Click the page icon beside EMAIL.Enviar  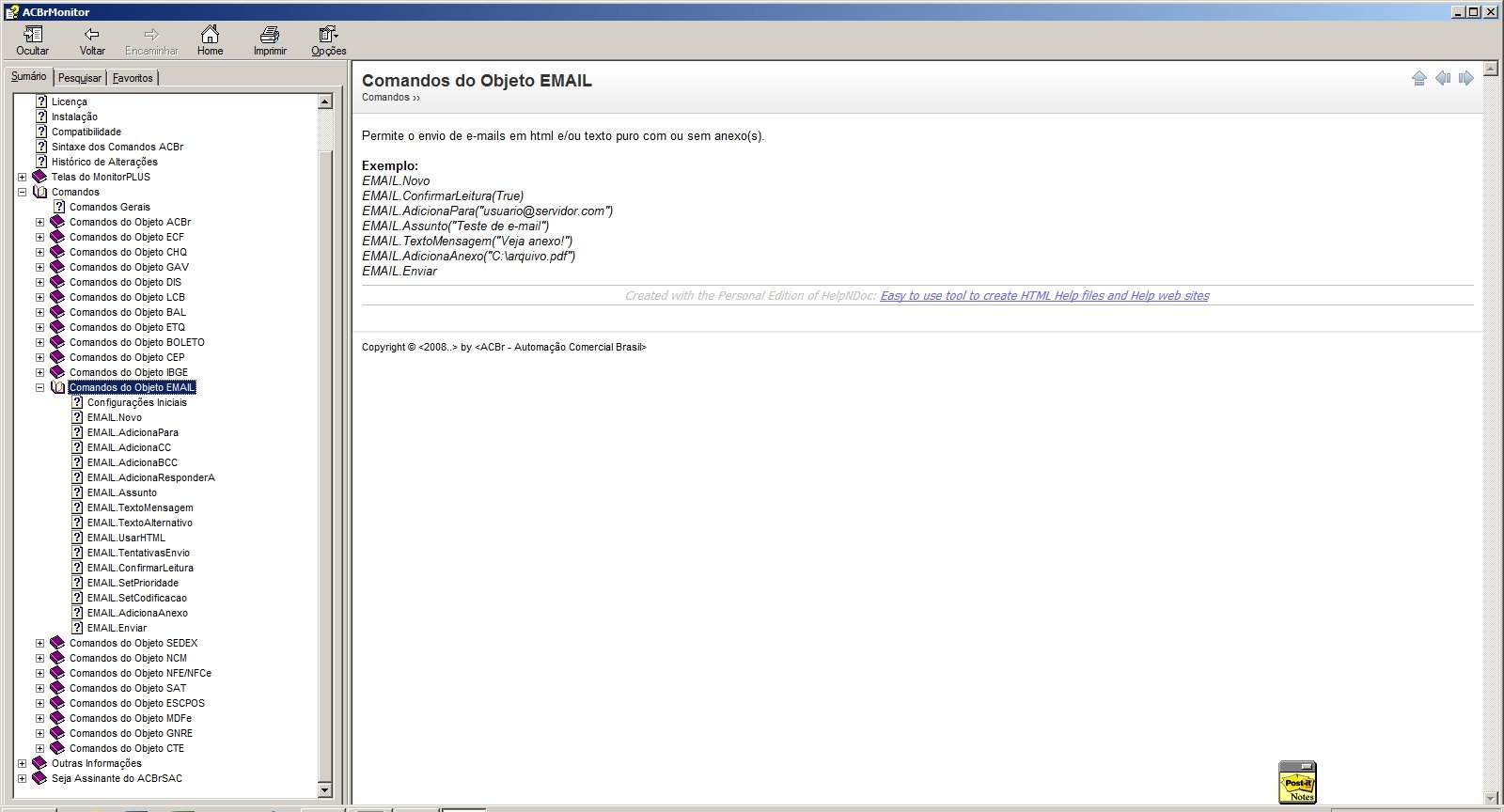tap(78, 628)
